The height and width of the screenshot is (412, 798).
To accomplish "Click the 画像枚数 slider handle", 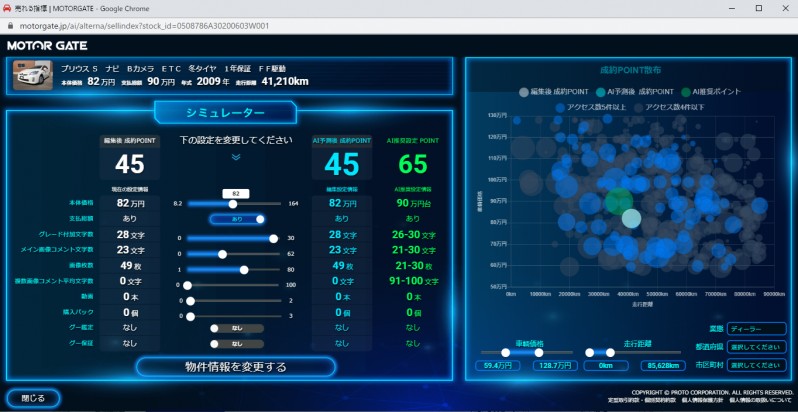I will (244, 270).
